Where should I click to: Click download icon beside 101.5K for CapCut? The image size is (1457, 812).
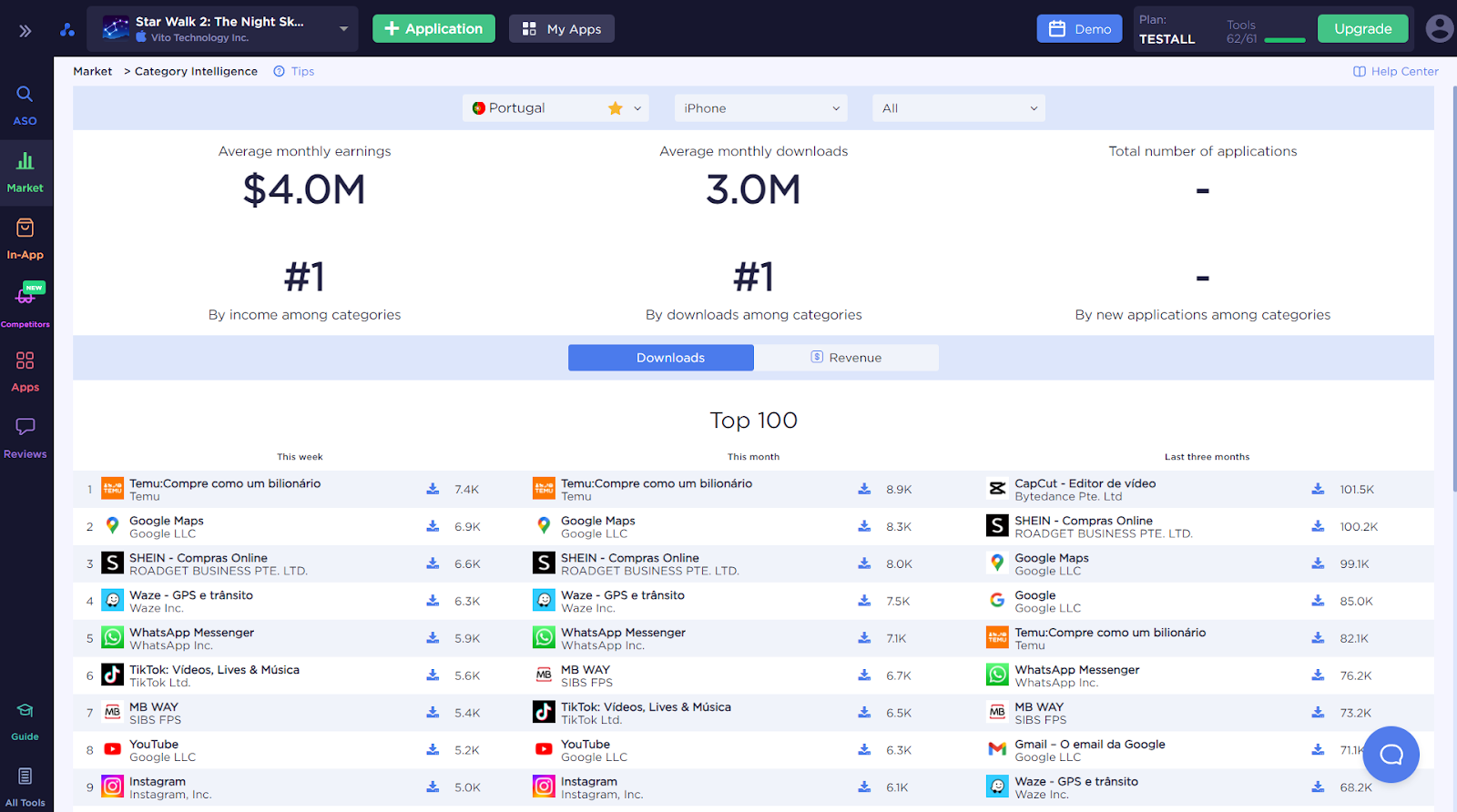pyautogui.click(x=1318, y=489)
